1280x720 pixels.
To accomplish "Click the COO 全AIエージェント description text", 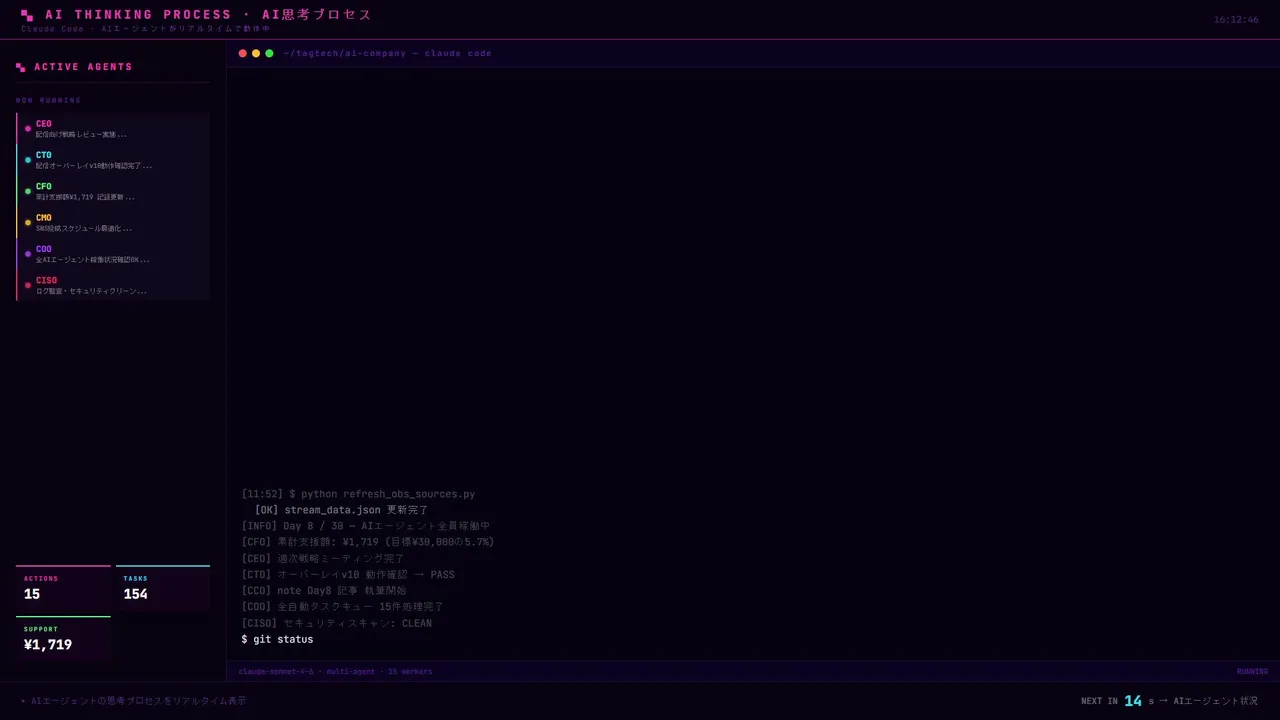I will click(x=93, y=259).
